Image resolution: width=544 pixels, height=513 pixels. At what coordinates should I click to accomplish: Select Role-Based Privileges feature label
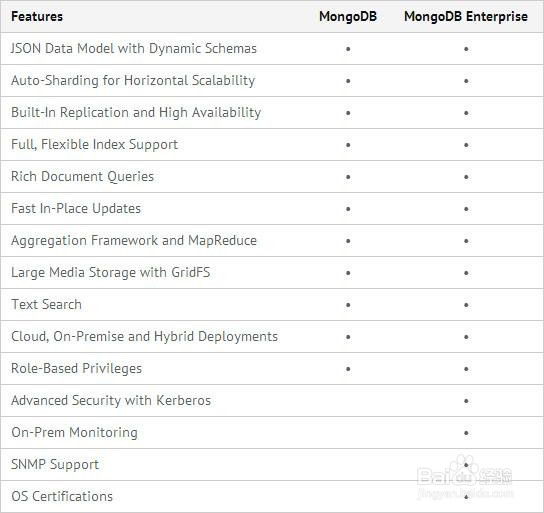coord(76,368)
